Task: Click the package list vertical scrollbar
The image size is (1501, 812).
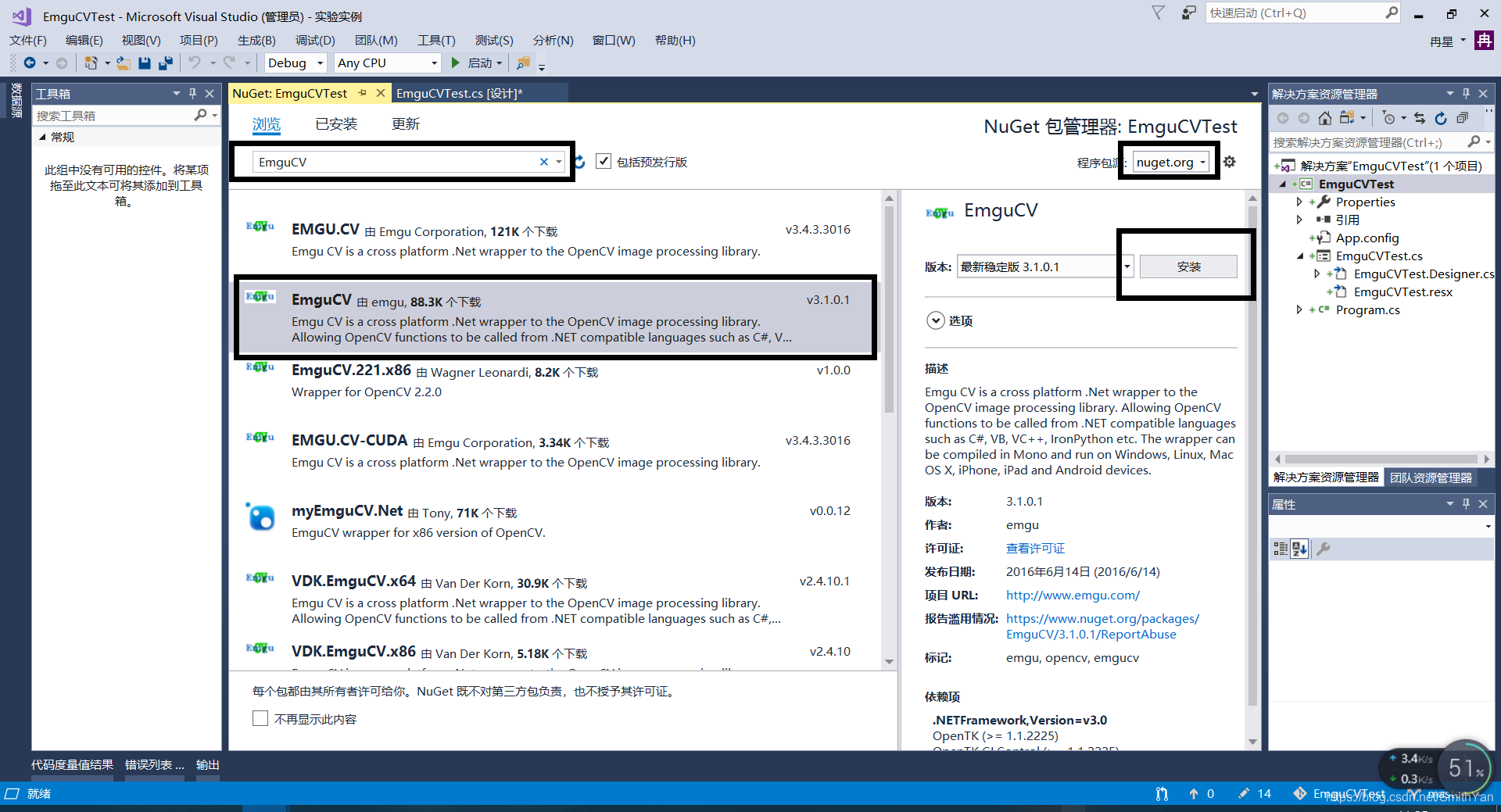Action: [x=889, y=309]
